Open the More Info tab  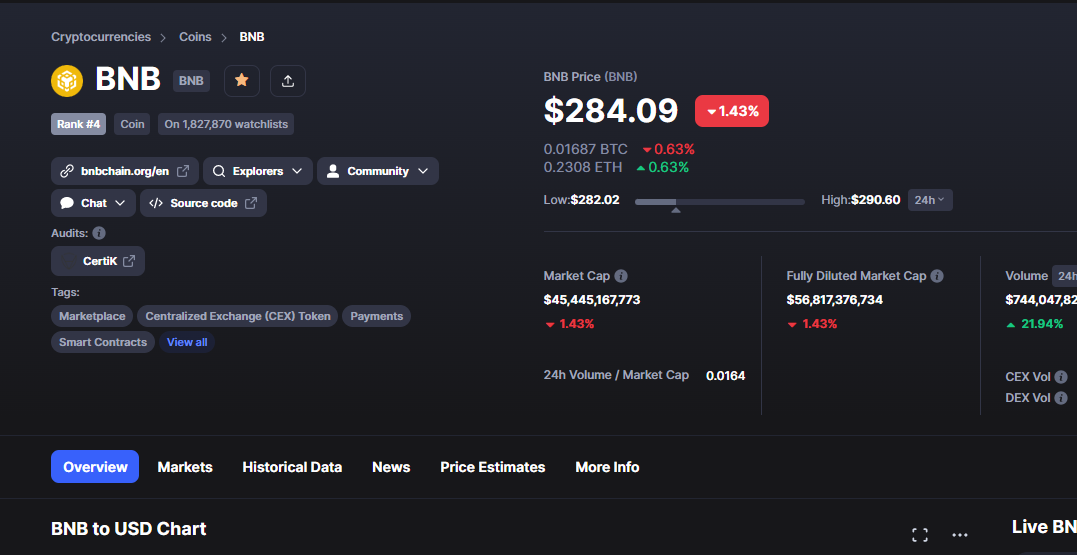tap(607, 467)
